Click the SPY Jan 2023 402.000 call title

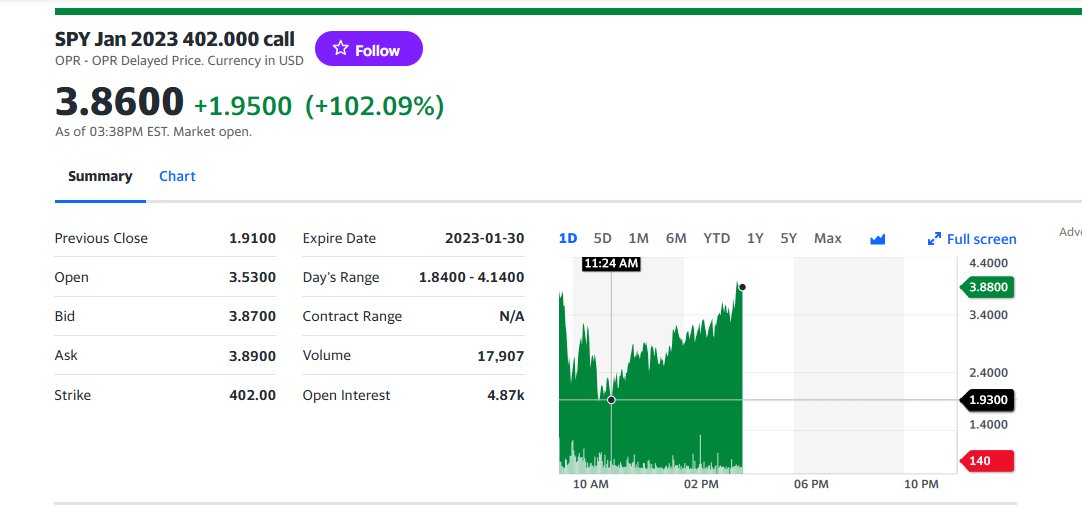click(175, 39)
